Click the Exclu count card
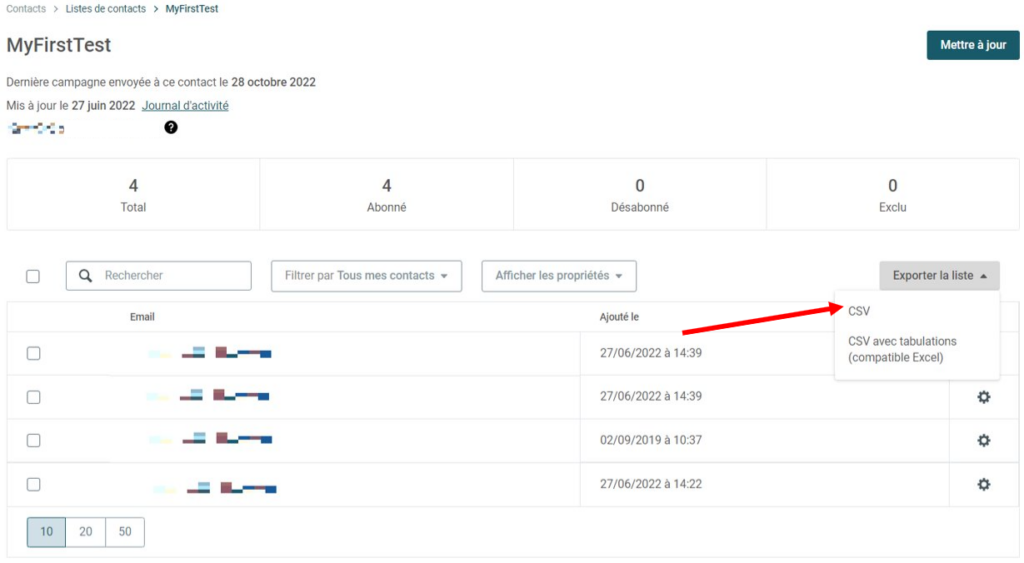This screenshot has height=563, width=1024. point(893,194)
